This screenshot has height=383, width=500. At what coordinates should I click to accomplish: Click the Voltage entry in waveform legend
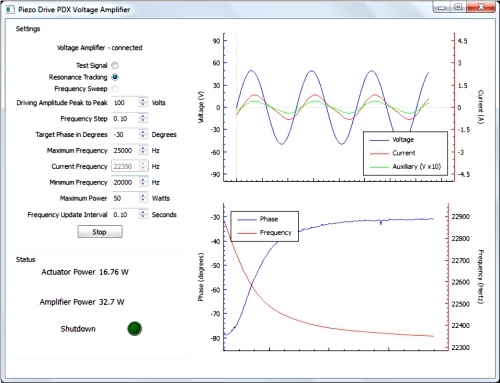click(x=392, y=140)
